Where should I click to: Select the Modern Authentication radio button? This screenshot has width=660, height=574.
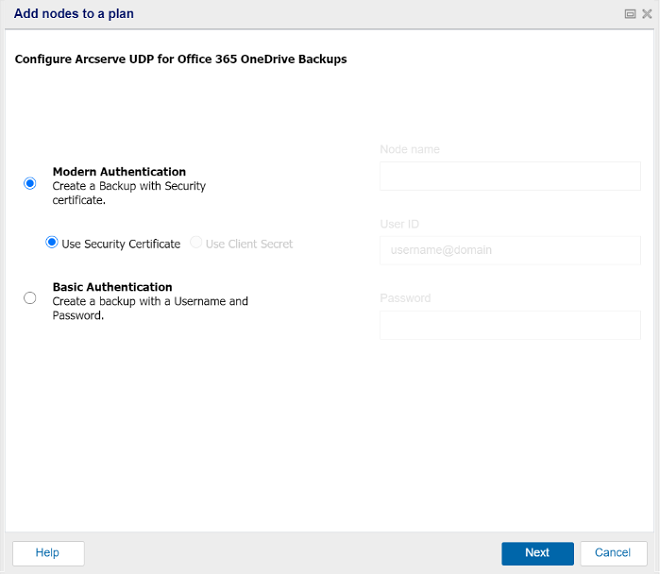click(30, 183)
